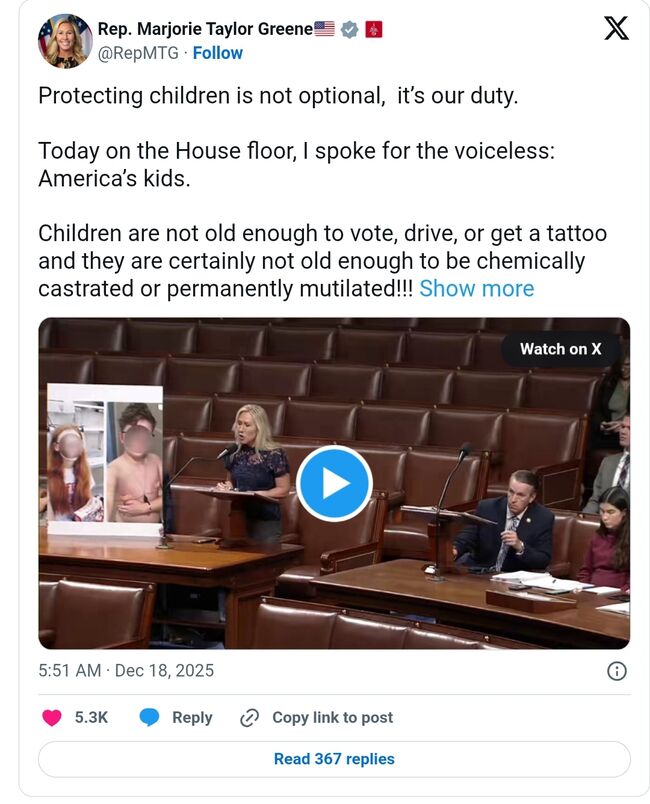This screenshot has height=804, width=650.
Task: Click the blue reply speech bubble icon
Action: coord(150,717)
